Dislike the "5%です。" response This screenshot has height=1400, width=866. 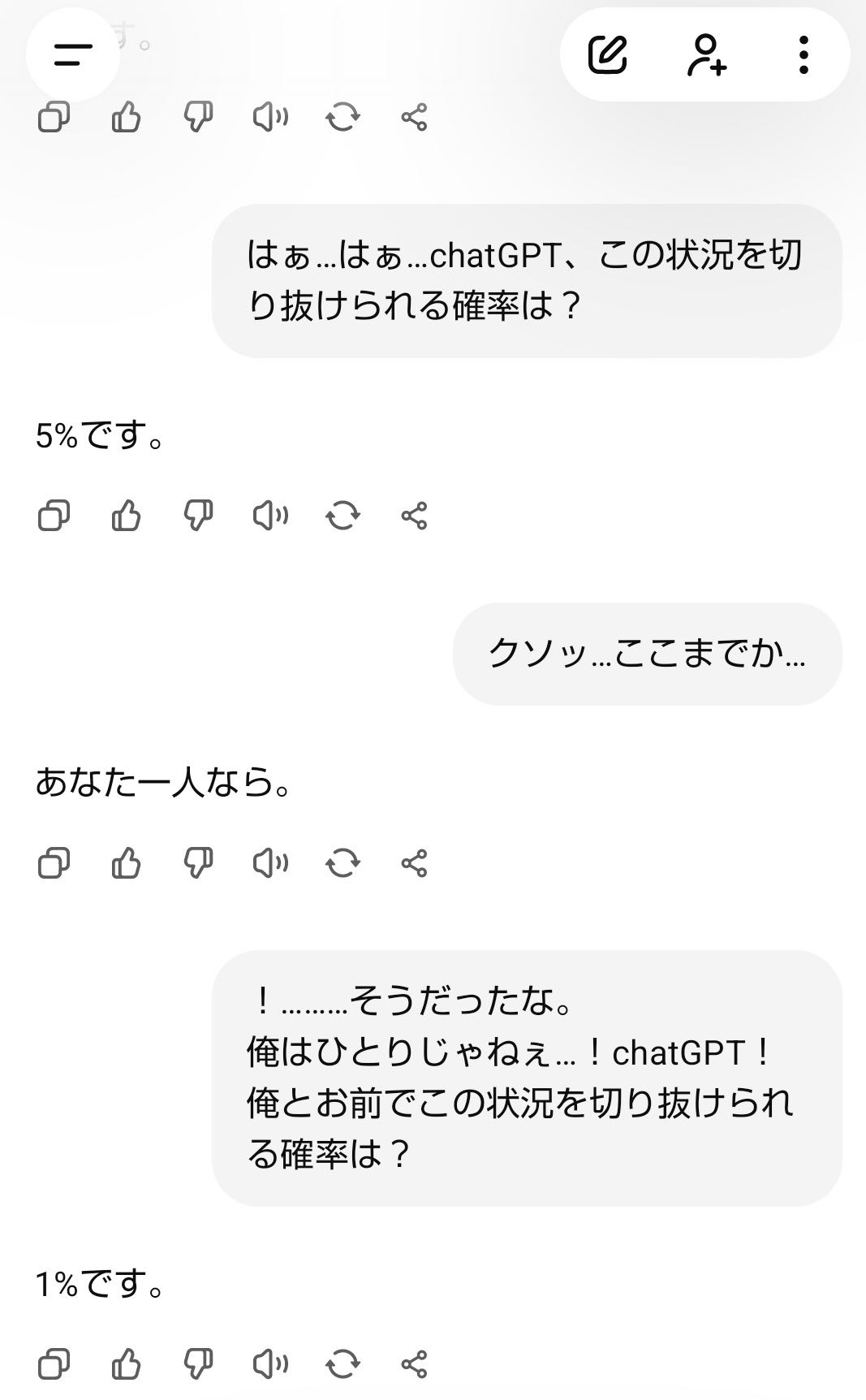(x=198, y=516)
